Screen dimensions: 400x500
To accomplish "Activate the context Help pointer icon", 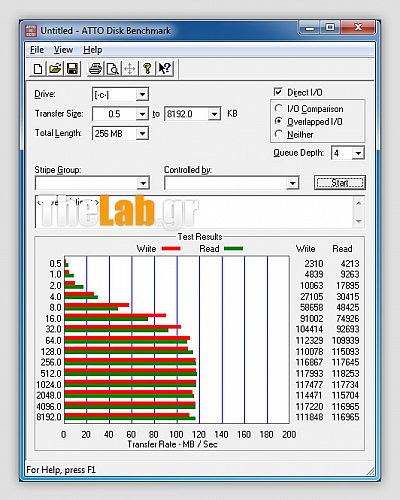I will click(165, 69).
